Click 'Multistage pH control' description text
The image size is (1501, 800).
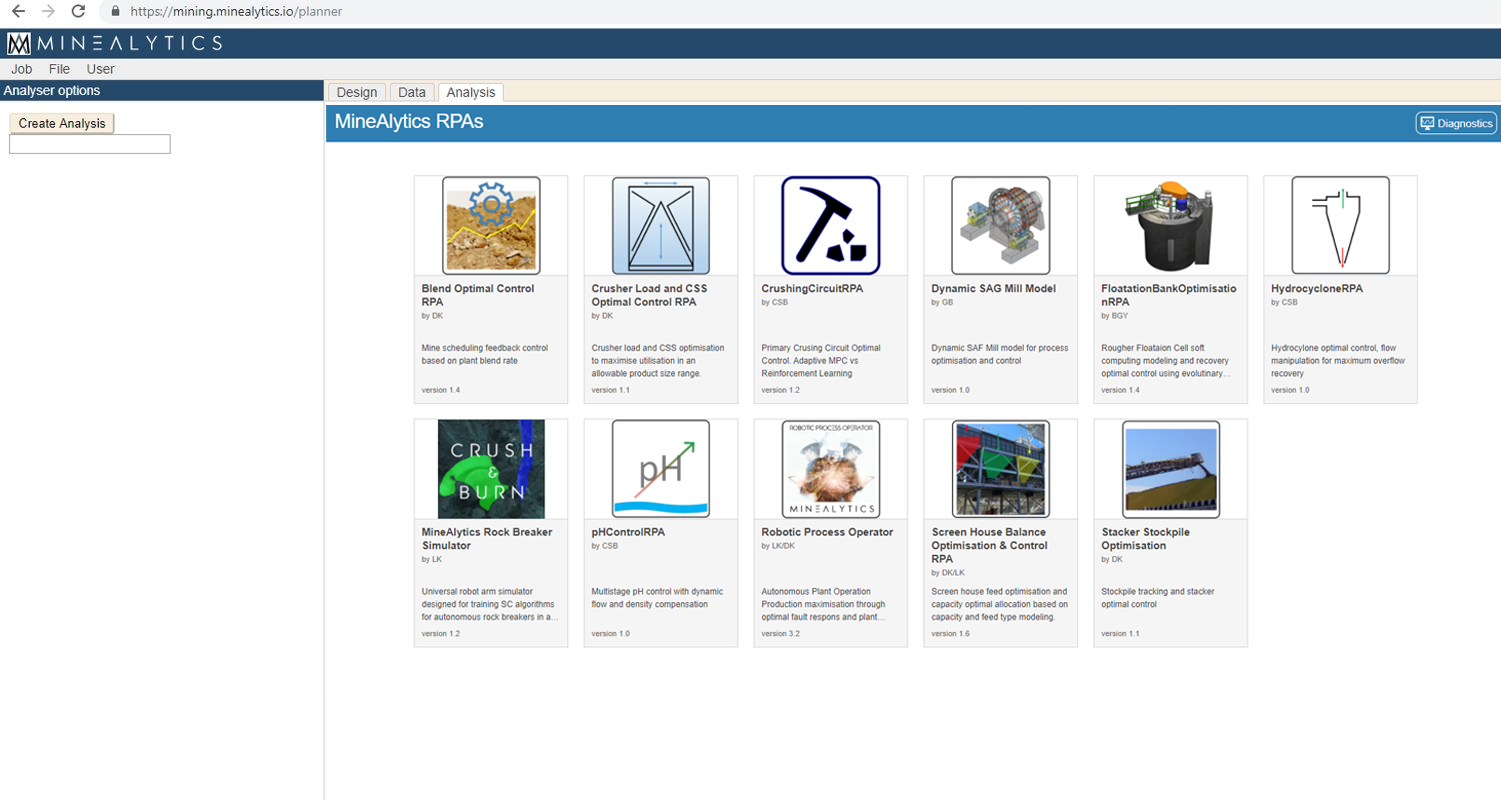pyautogui.click(x=657, y=597)
